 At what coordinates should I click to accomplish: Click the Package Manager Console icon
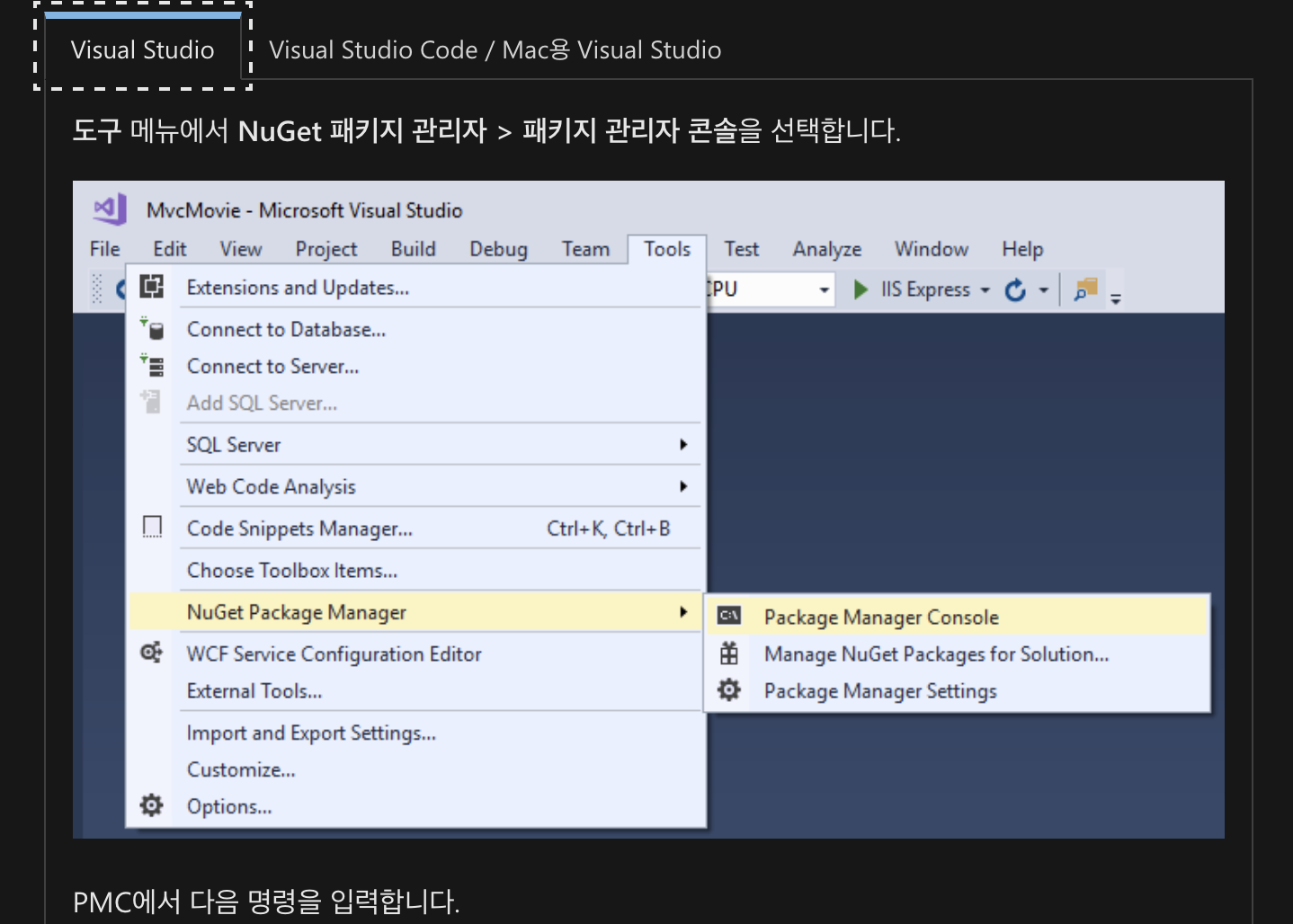(x=729, y=616)
